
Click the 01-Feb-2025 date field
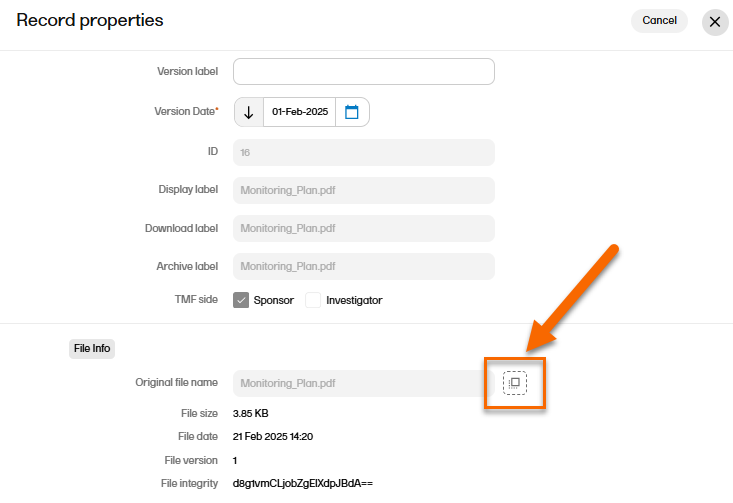pyautogui.click(x=300, y=112)
